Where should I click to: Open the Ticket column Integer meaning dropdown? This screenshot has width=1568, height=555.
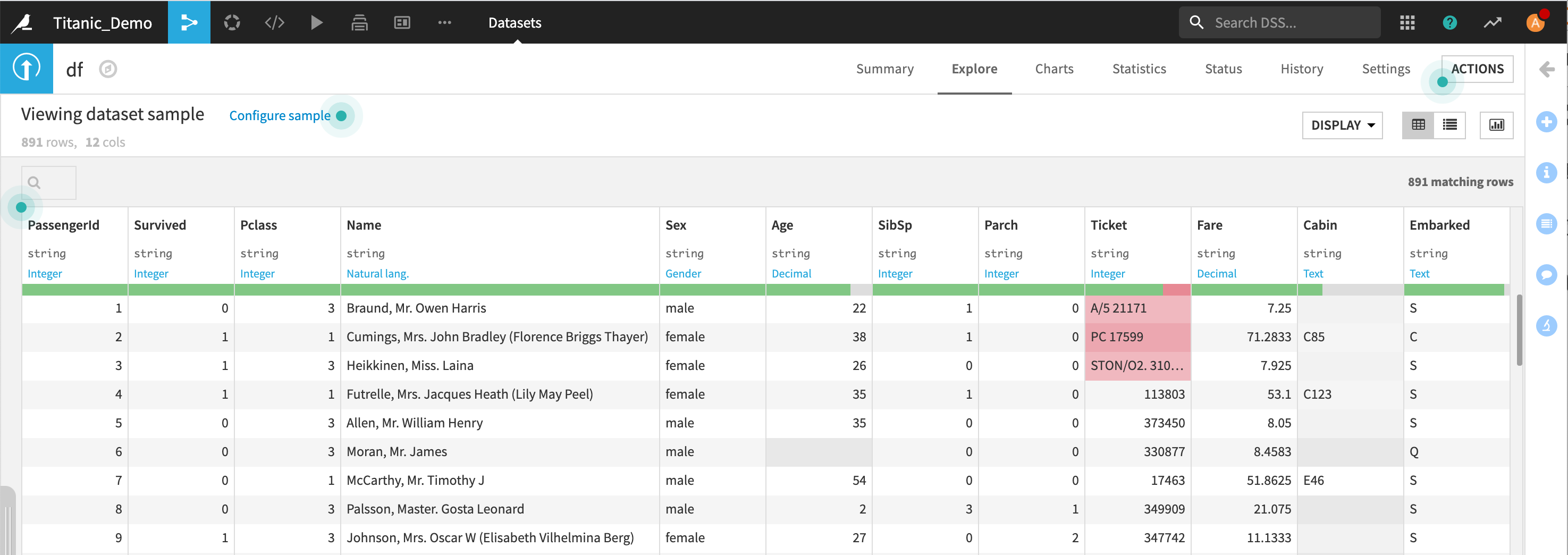click(1107, 273)
